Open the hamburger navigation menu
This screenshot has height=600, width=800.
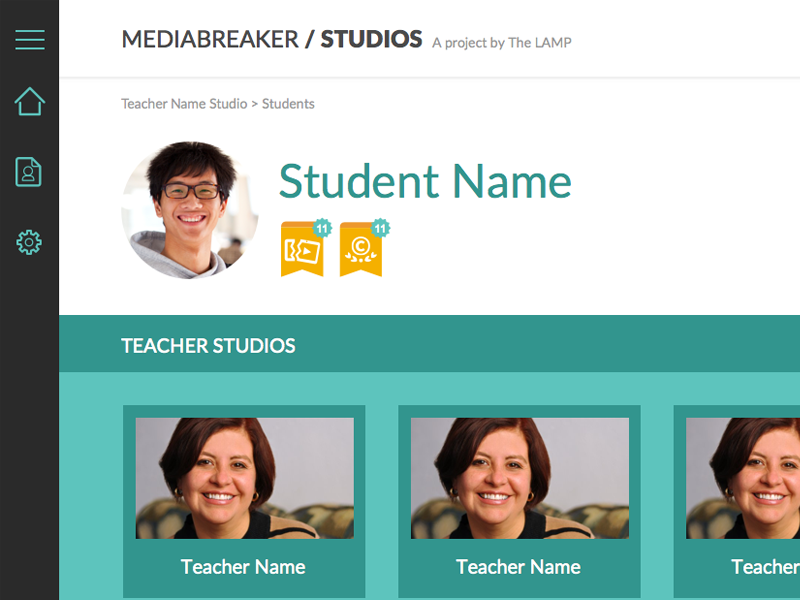tap(30, 40)
